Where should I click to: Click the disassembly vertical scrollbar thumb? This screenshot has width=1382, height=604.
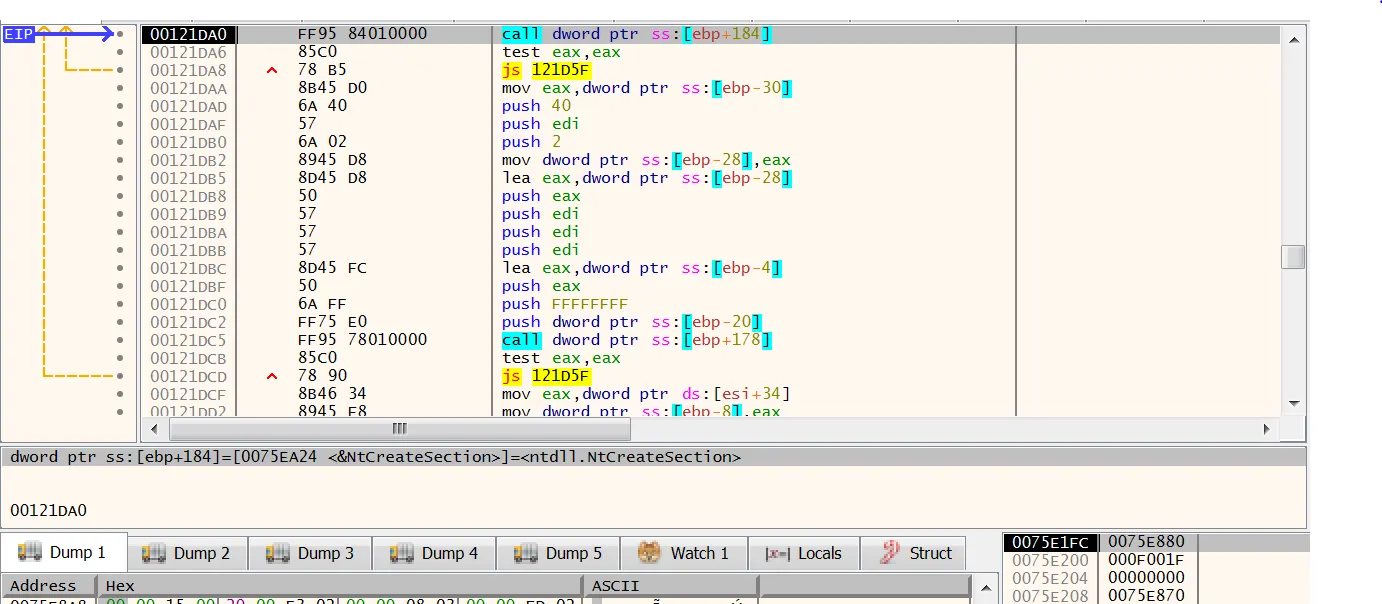point(1294,257)
